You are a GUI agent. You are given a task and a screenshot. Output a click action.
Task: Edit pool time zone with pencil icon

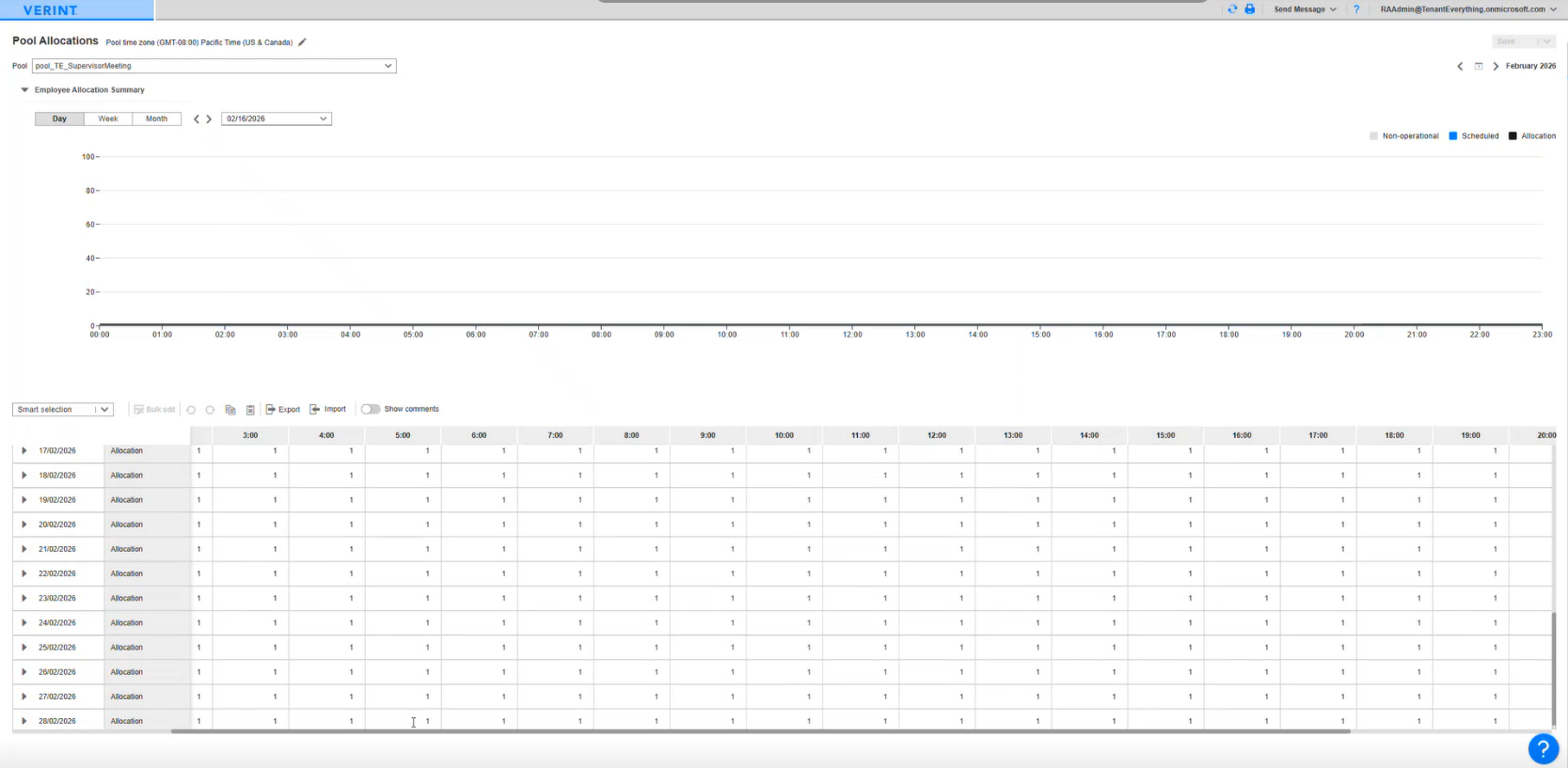coord(302,42)
